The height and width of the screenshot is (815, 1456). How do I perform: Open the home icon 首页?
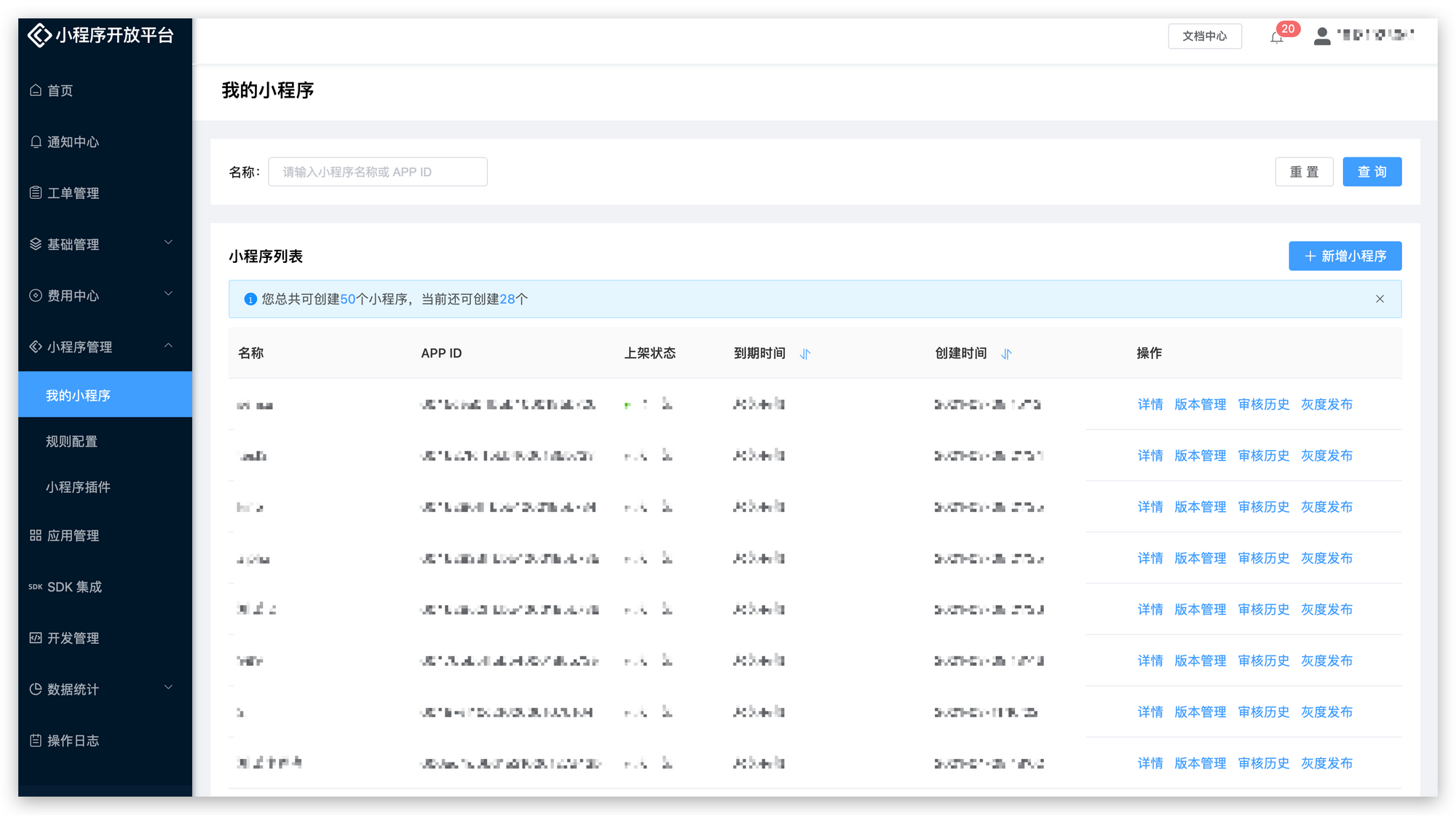tap(36, 90)
